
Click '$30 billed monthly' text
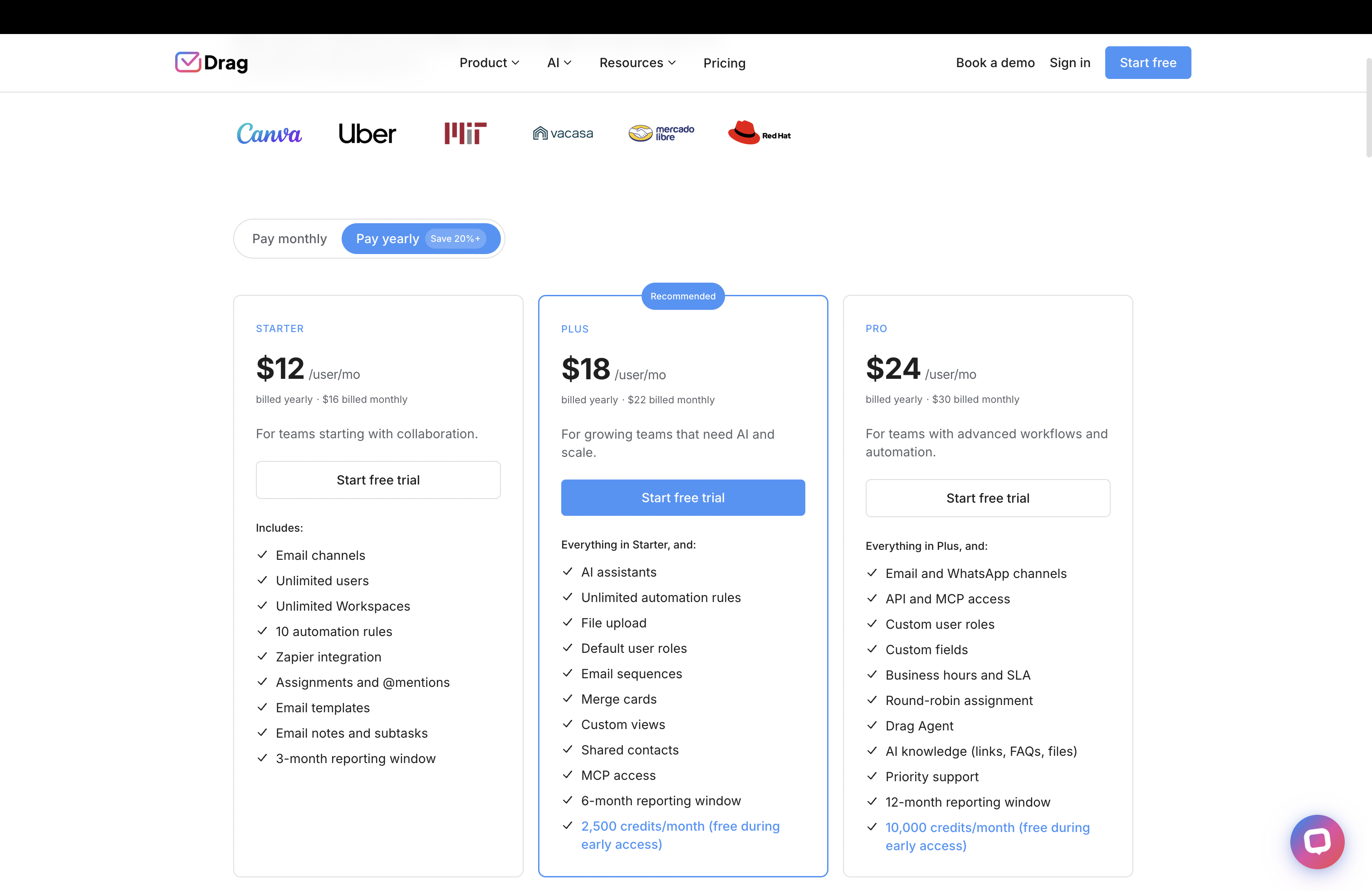[975, 399]
